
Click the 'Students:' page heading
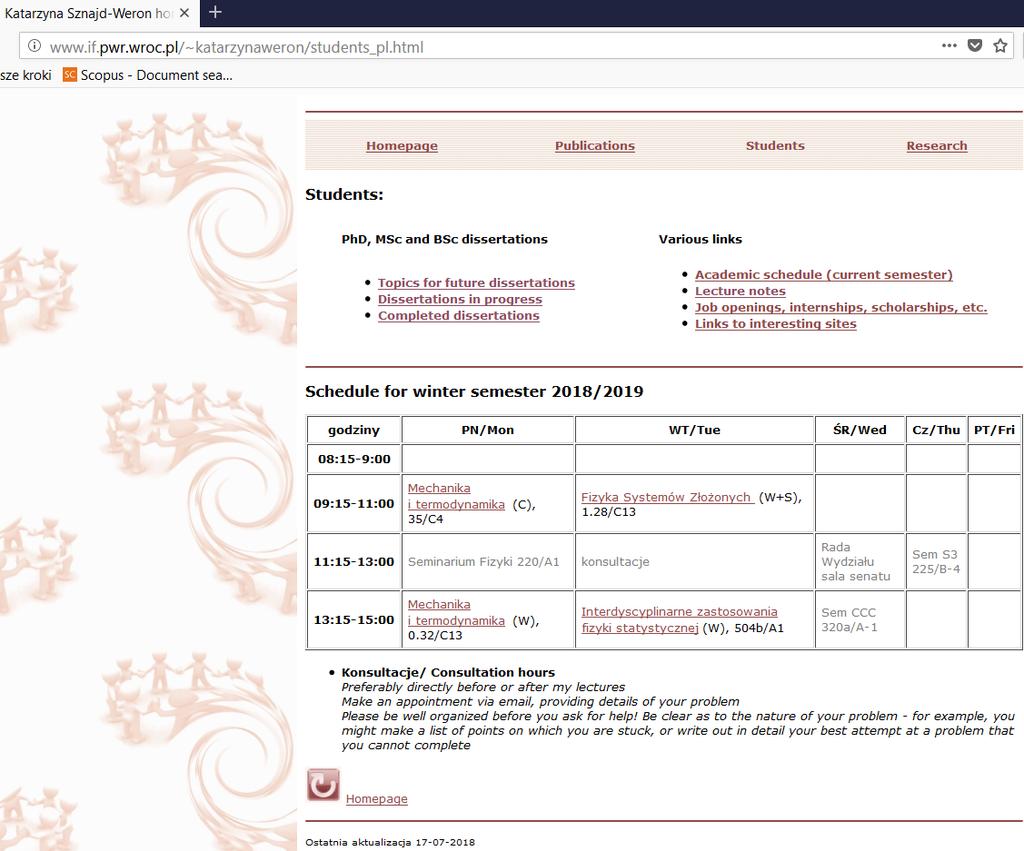(x=344, y=194)
